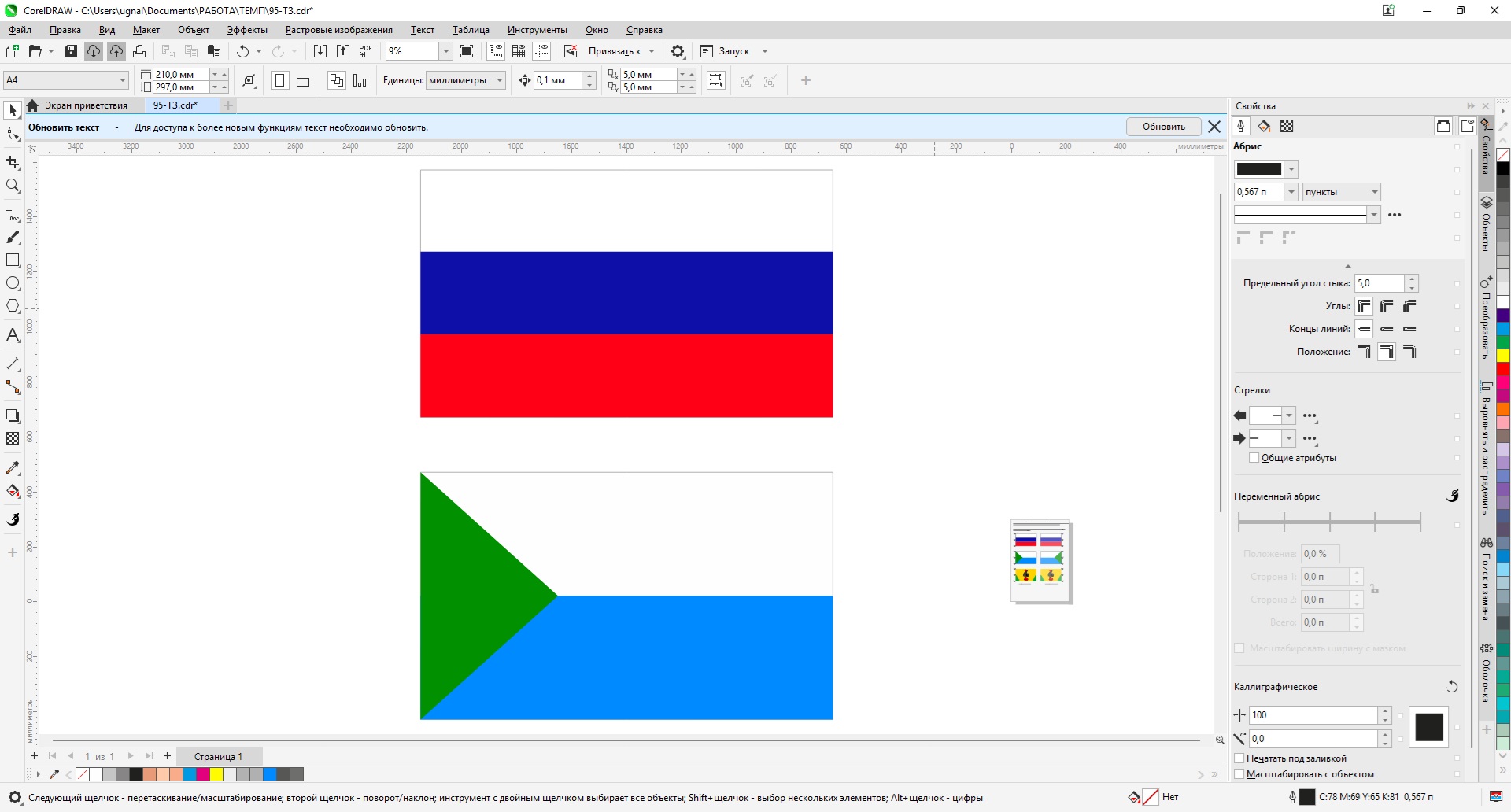Select the Rectangle tool
The height and width of the screenshot is (812, 1511).
[13, 260]
